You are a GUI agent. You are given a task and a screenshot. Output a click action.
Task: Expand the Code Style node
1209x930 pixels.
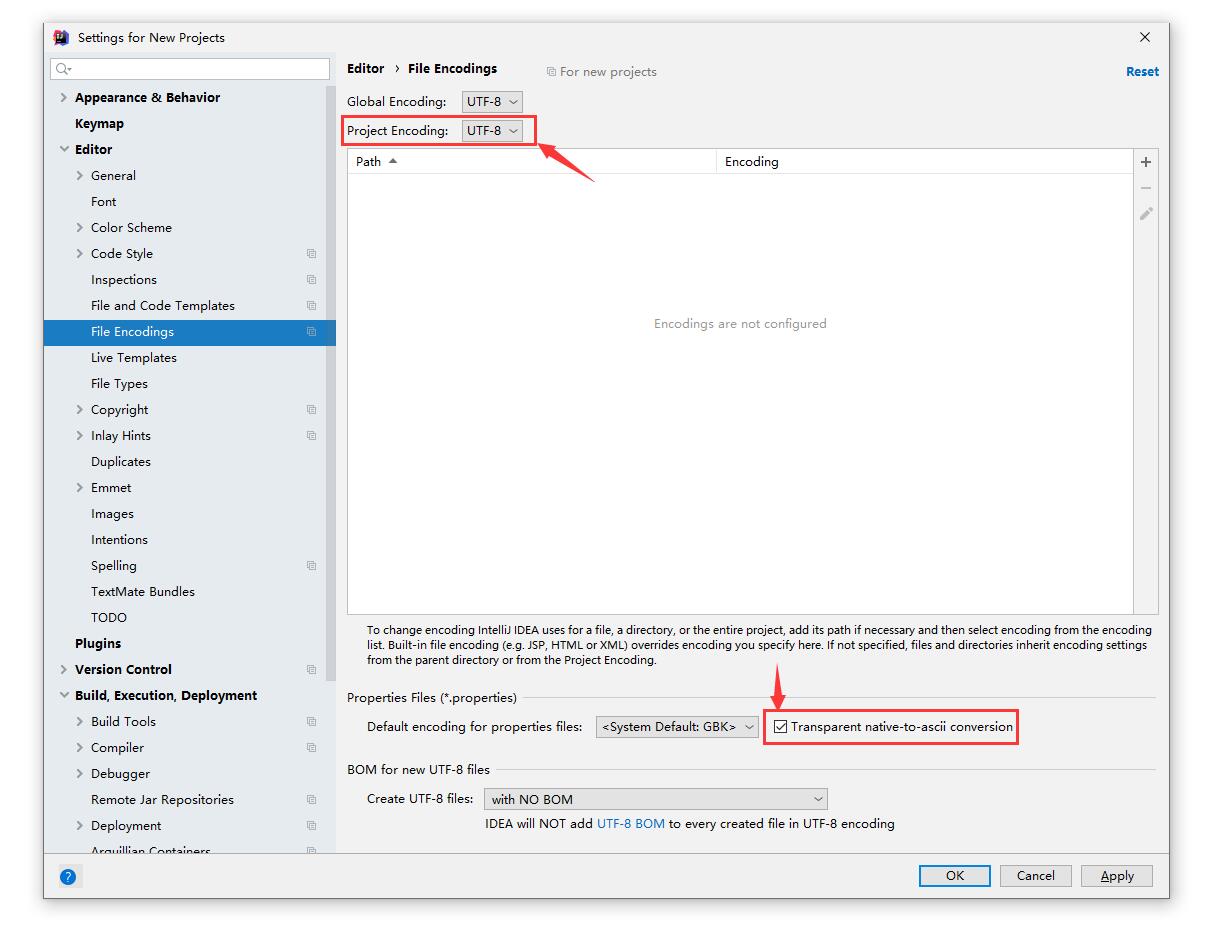[80, 254]
